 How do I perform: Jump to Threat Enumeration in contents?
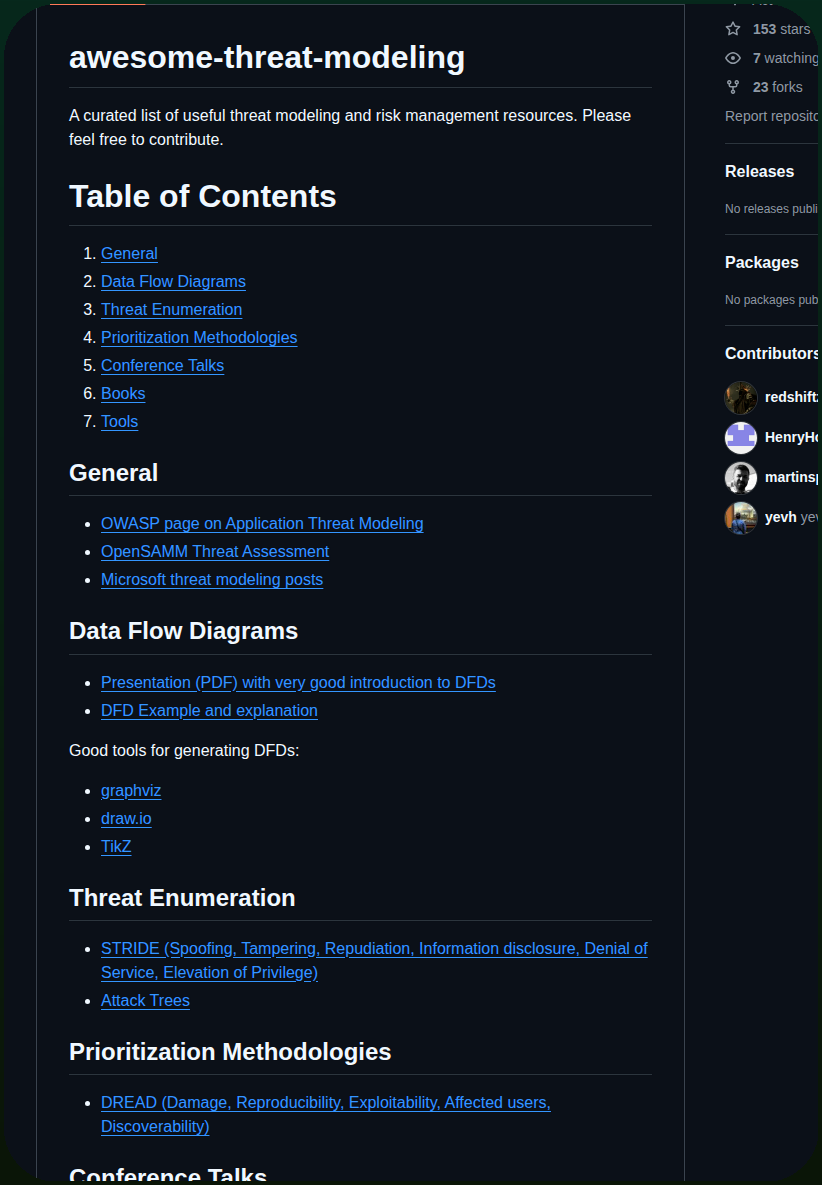pyautogui.click(x=172, y=310)
